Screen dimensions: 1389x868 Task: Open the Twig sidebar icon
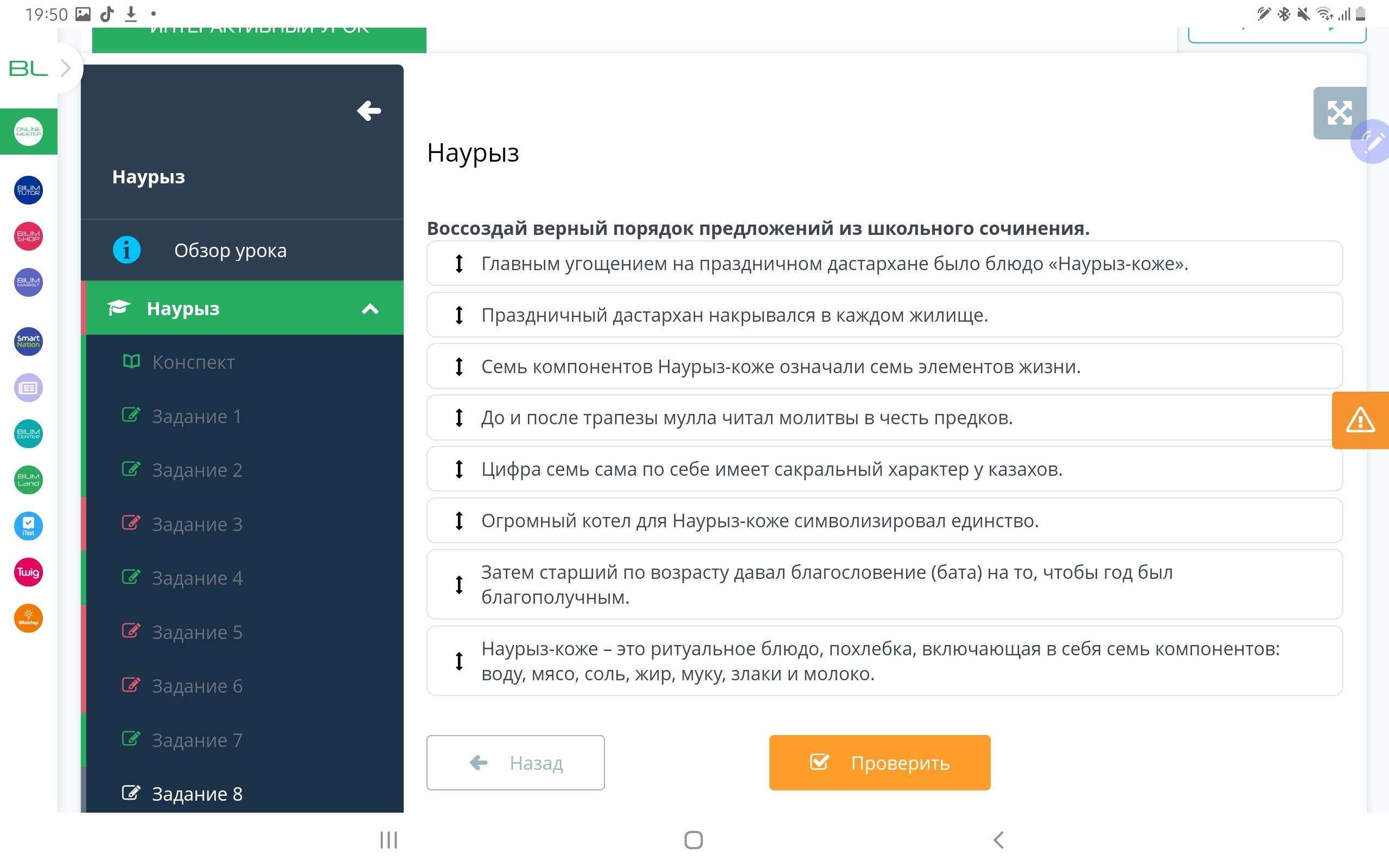(28, 572)
